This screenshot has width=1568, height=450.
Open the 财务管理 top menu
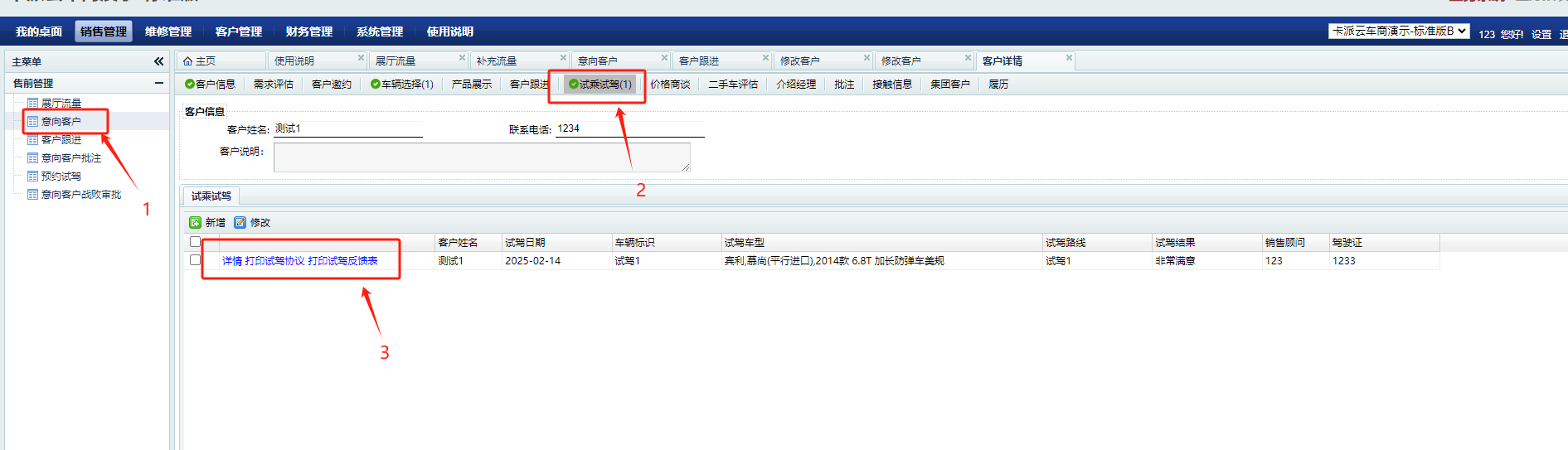308,31
